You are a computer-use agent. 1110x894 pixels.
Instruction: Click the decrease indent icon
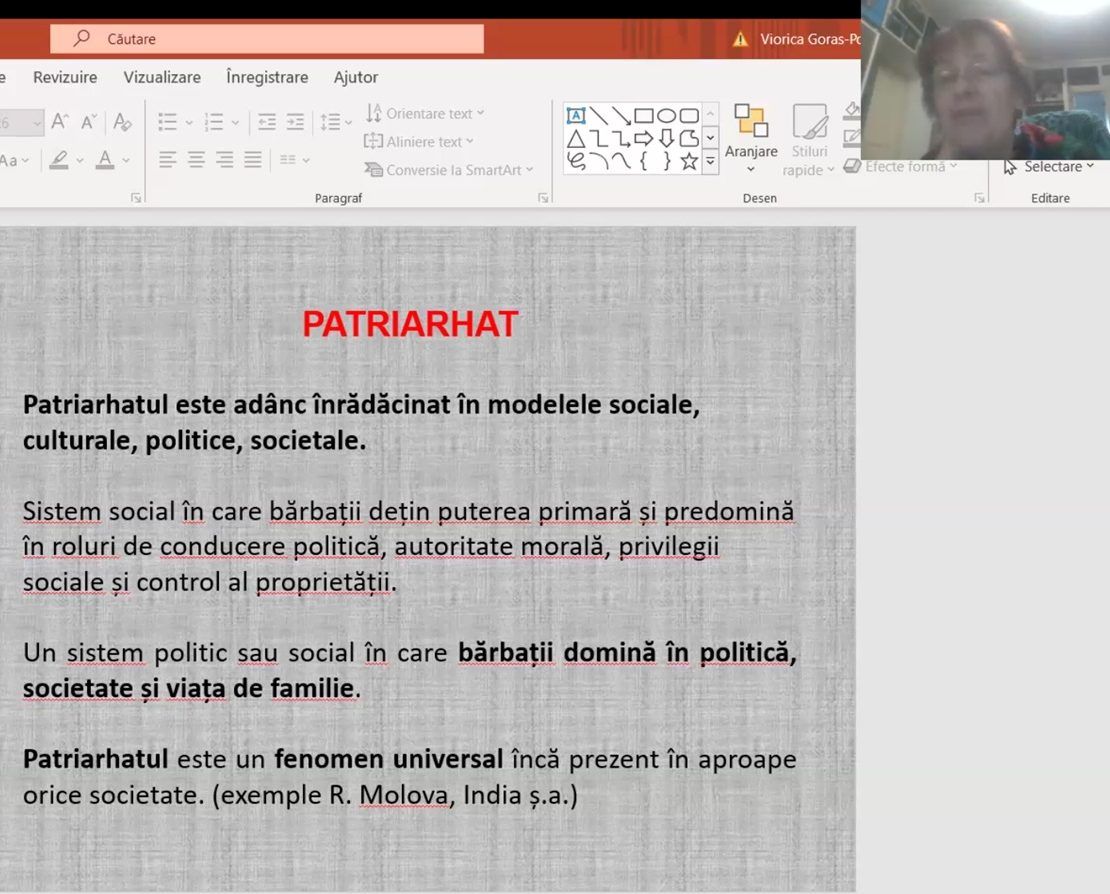[x=266, y=122]
